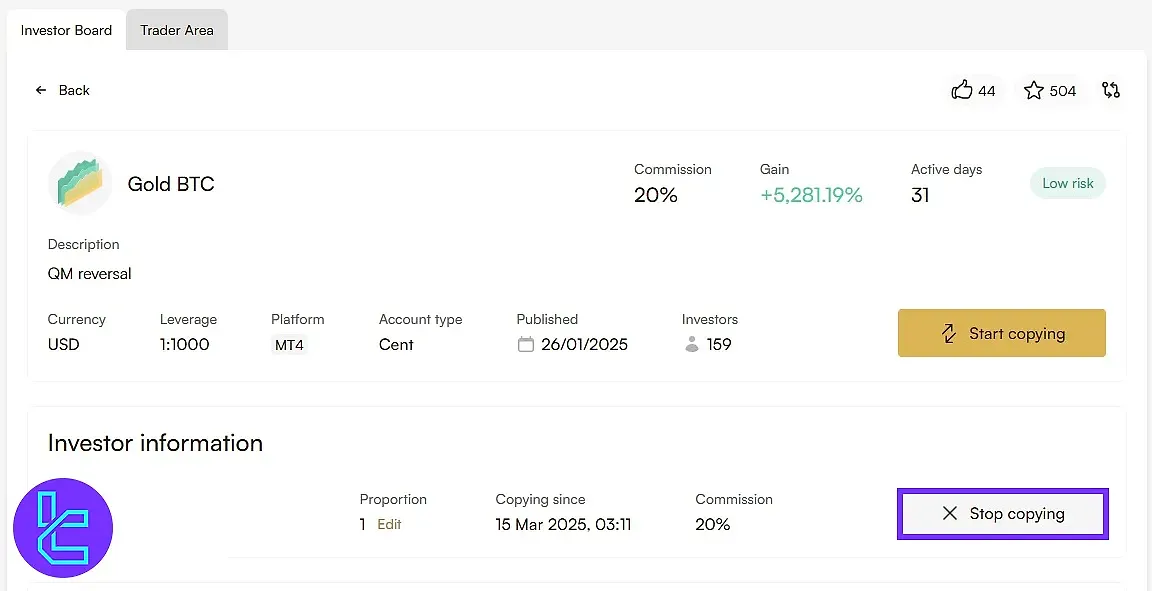This screenshot has height=591, width=1152.
Task: Click the person icon next to 159 investors
Action: point(691,345)
